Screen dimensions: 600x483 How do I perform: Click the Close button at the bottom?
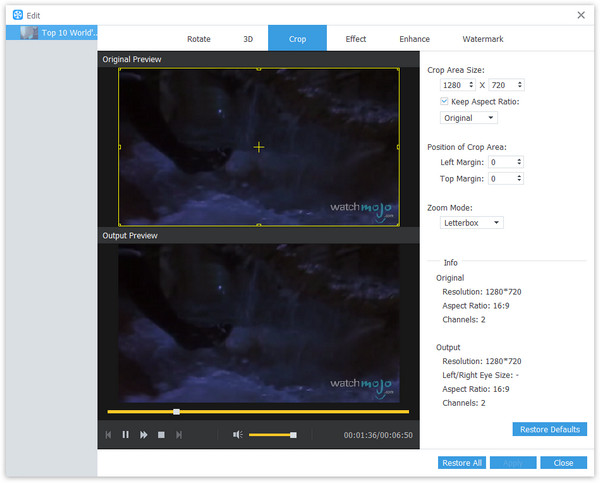pos(563,463)
